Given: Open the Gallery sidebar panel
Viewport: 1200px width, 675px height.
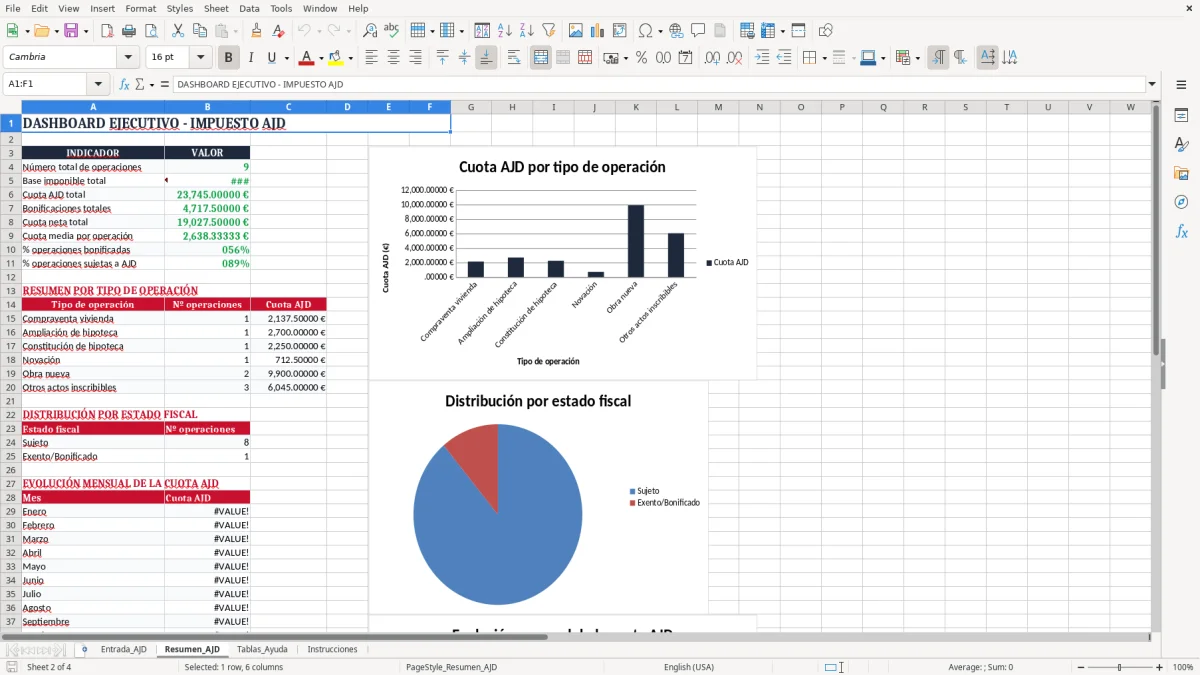Looking at the screenshot, I should [x=1181, y=173].
